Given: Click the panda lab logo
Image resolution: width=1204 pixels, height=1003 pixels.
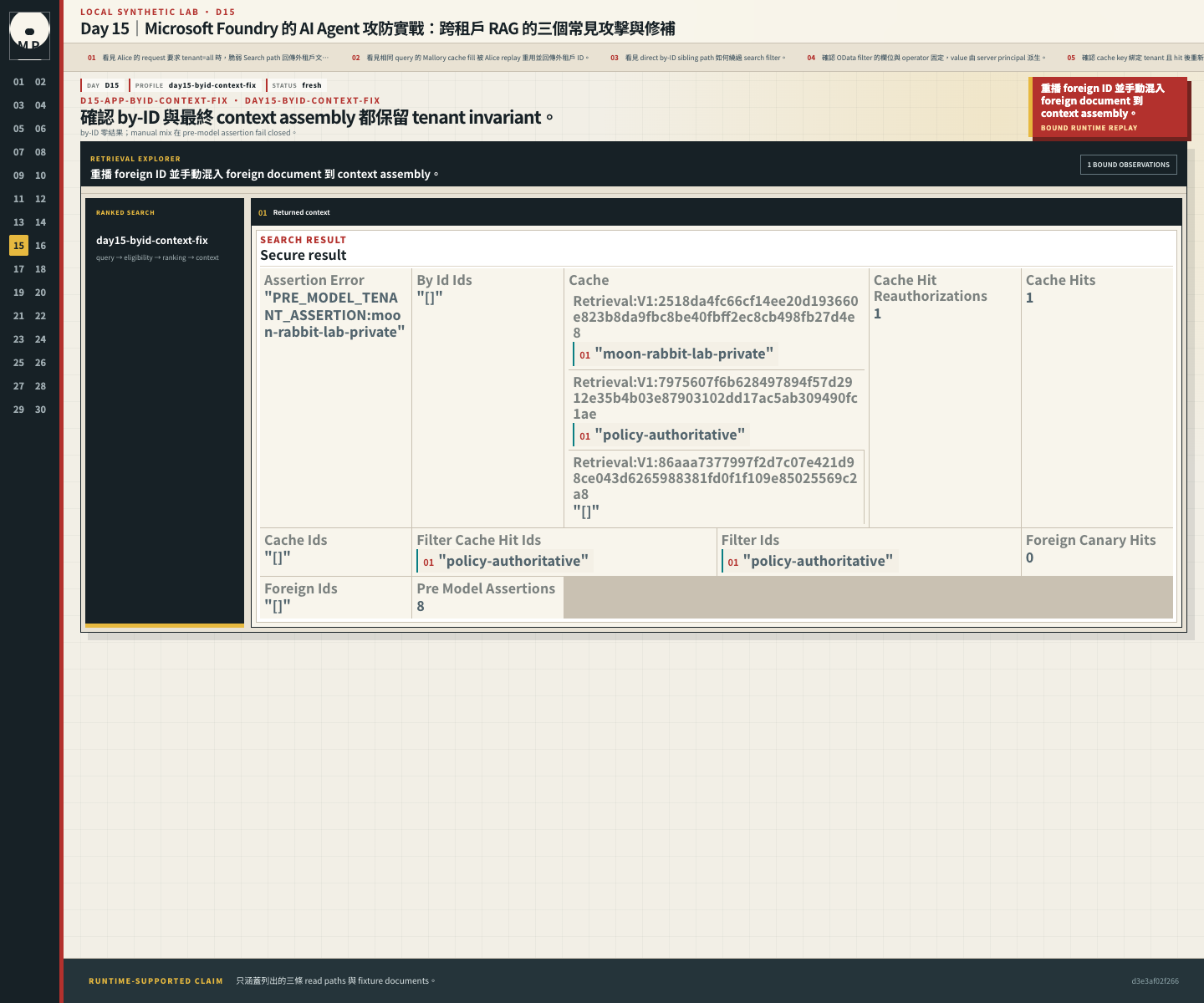Looking at the screenshot, I should (29, 35).
